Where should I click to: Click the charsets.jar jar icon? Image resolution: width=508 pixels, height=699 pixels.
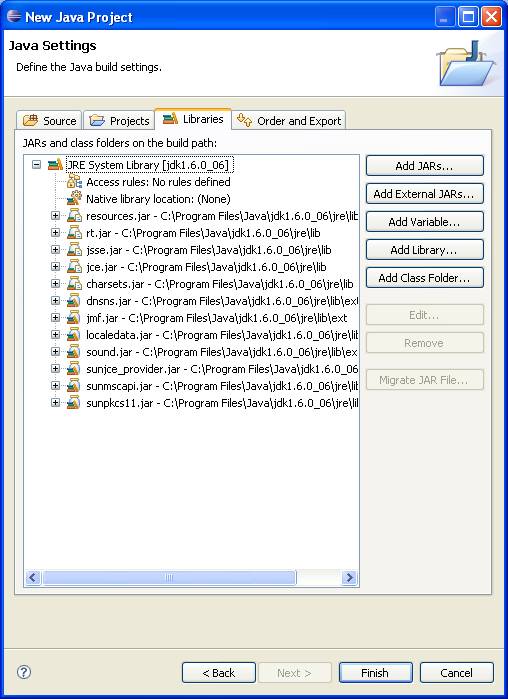click(x=74, y=284)
